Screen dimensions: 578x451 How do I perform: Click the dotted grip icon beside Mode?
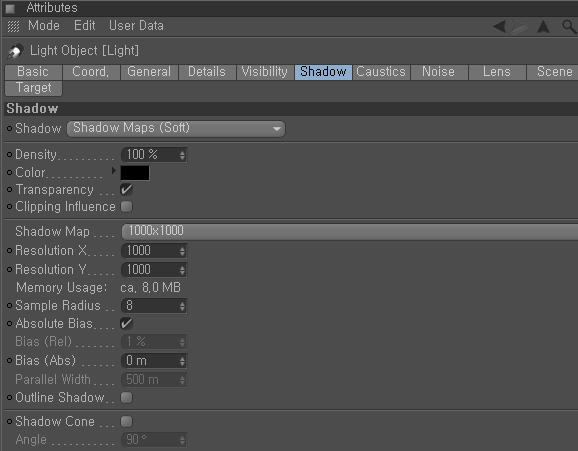click(14, 26)
